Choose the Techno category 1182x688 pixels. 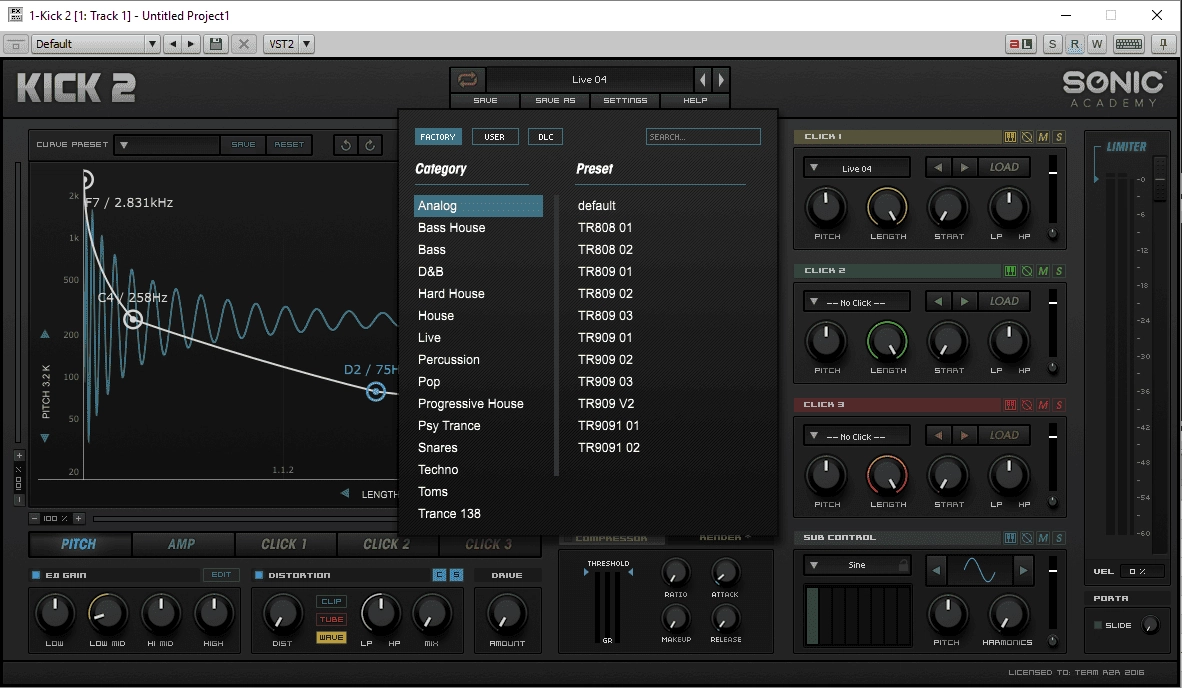478,469
